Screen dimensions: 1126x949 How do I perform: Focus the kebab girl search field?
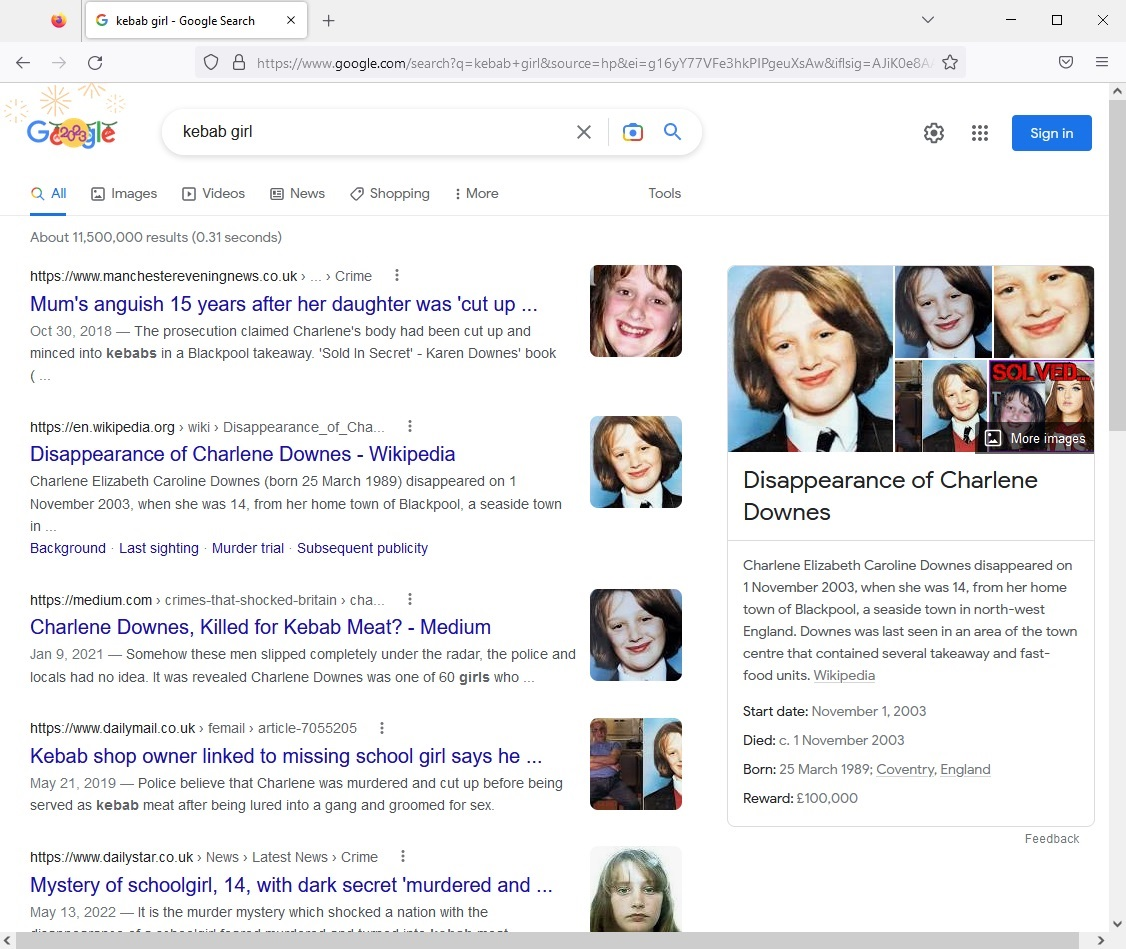(x=373, y=132)
